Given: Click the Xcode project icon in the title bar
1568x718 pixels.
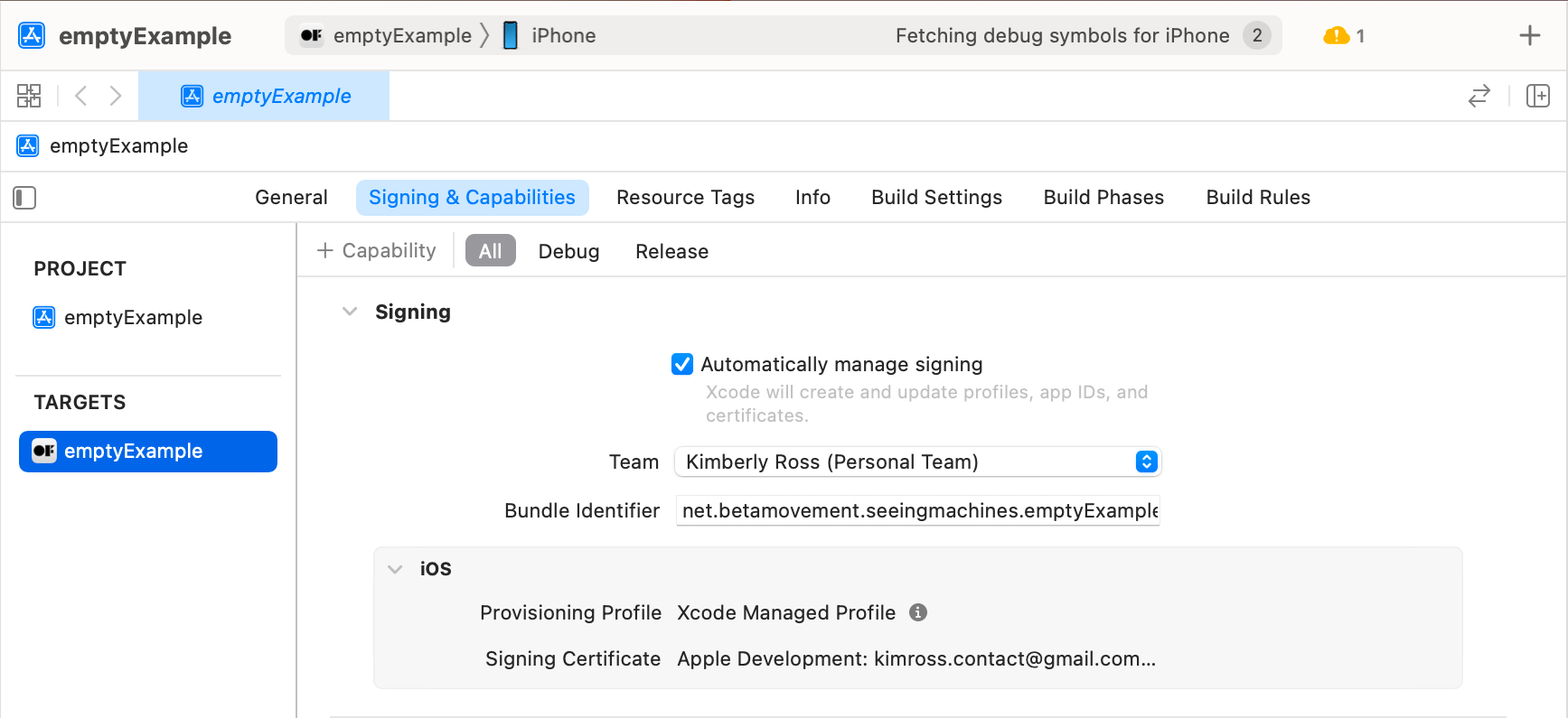Looking at the screenshot, I should click(x=32, y=35).
